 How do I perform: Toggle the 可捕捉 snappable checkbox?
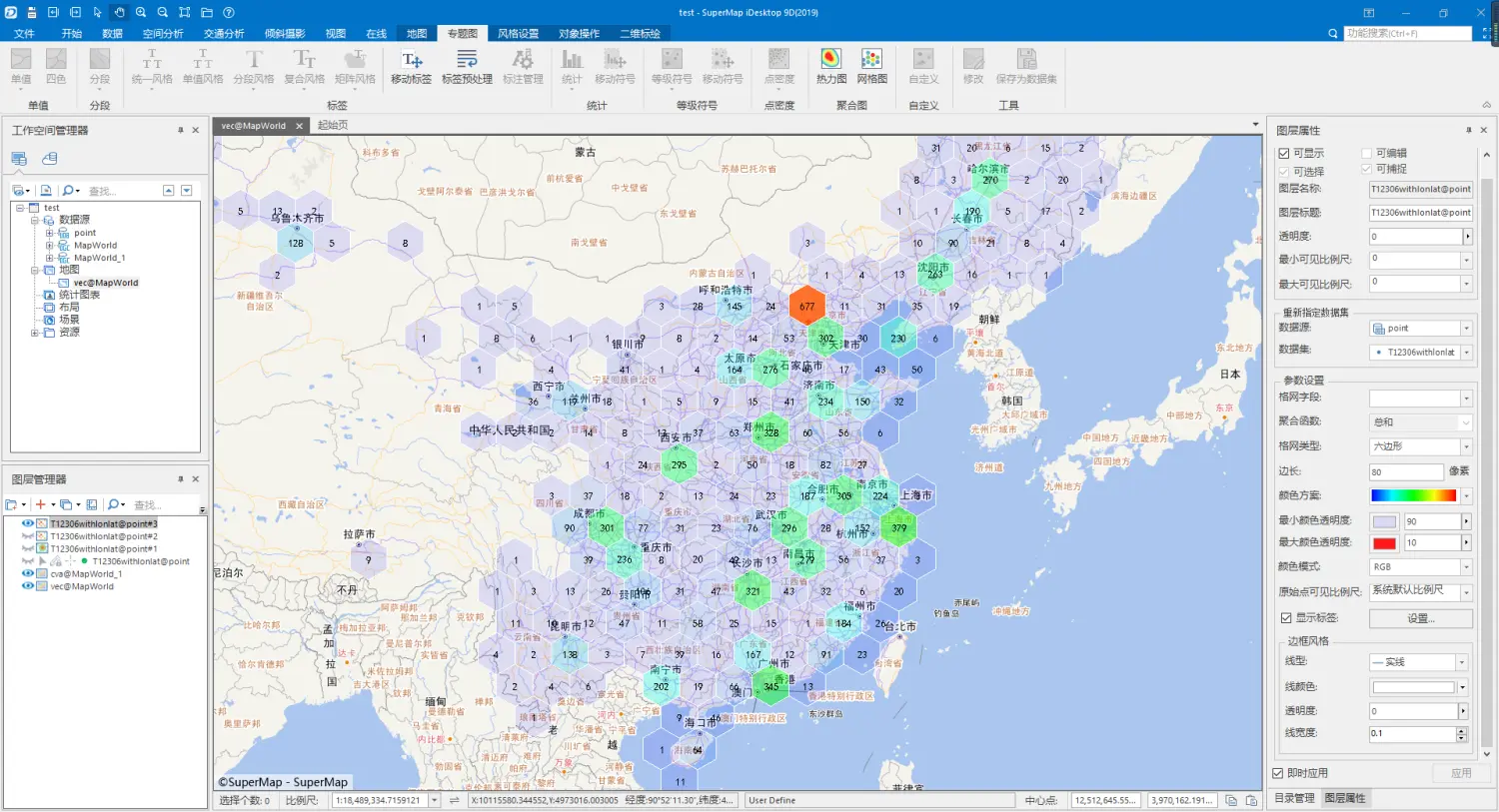coord(1366,169)
